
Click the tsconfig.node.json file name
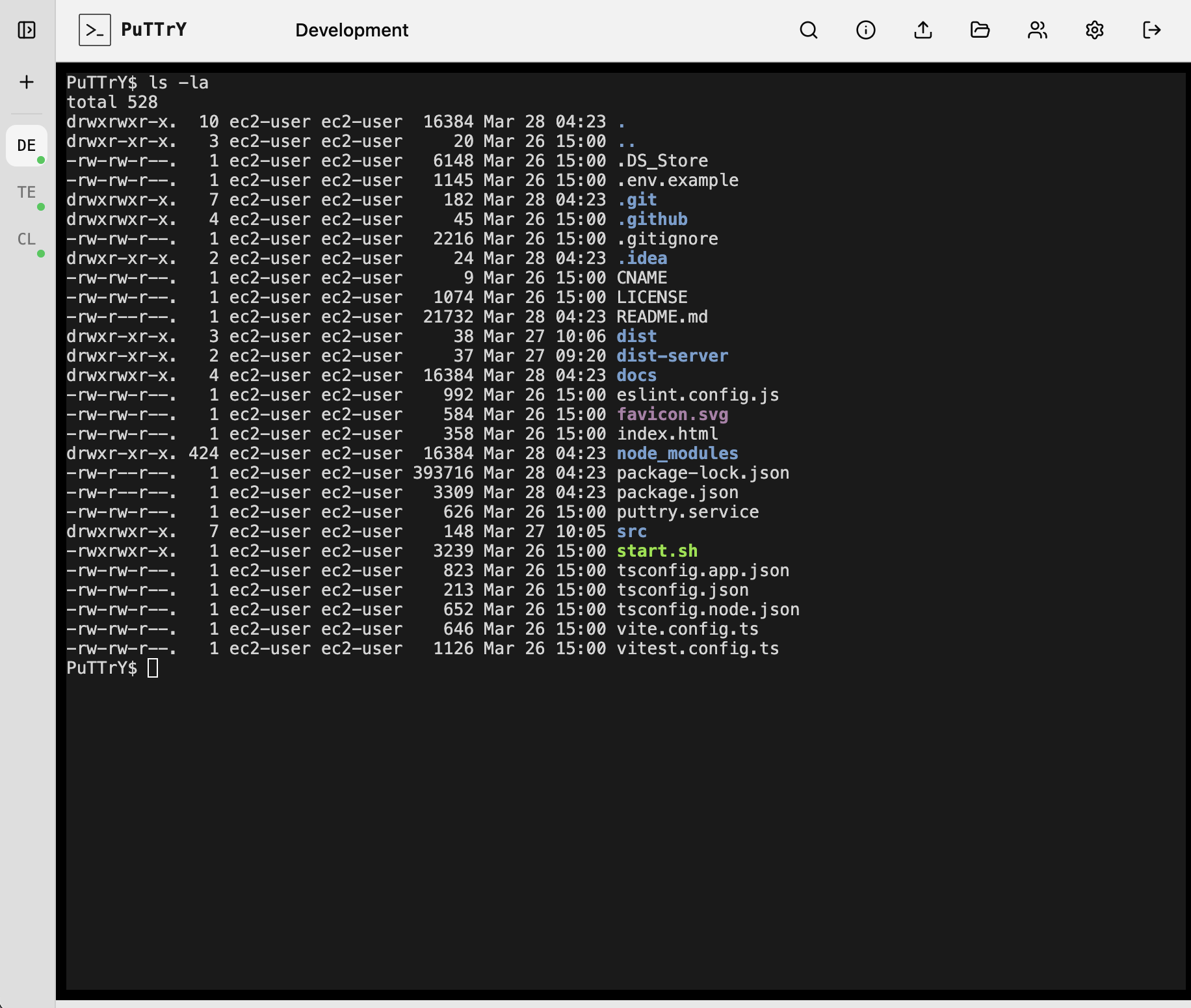709,609
